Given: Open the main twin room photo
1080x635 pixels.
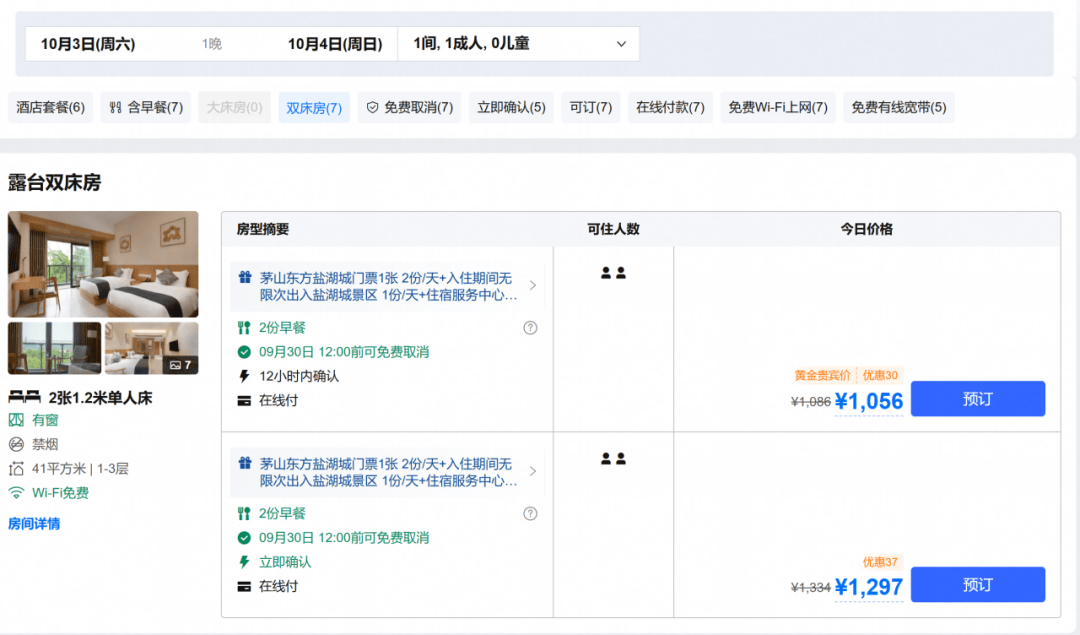Looking at the screenshot, I should click(x=103, y=264).
